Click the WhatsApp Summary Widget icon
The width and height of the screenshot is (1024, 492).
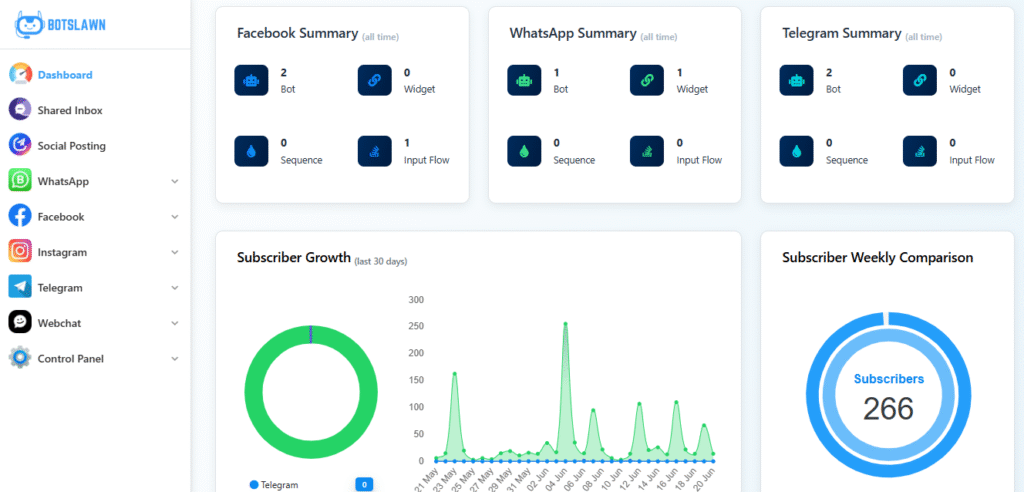pyautogui.click(x=647, y=80)
